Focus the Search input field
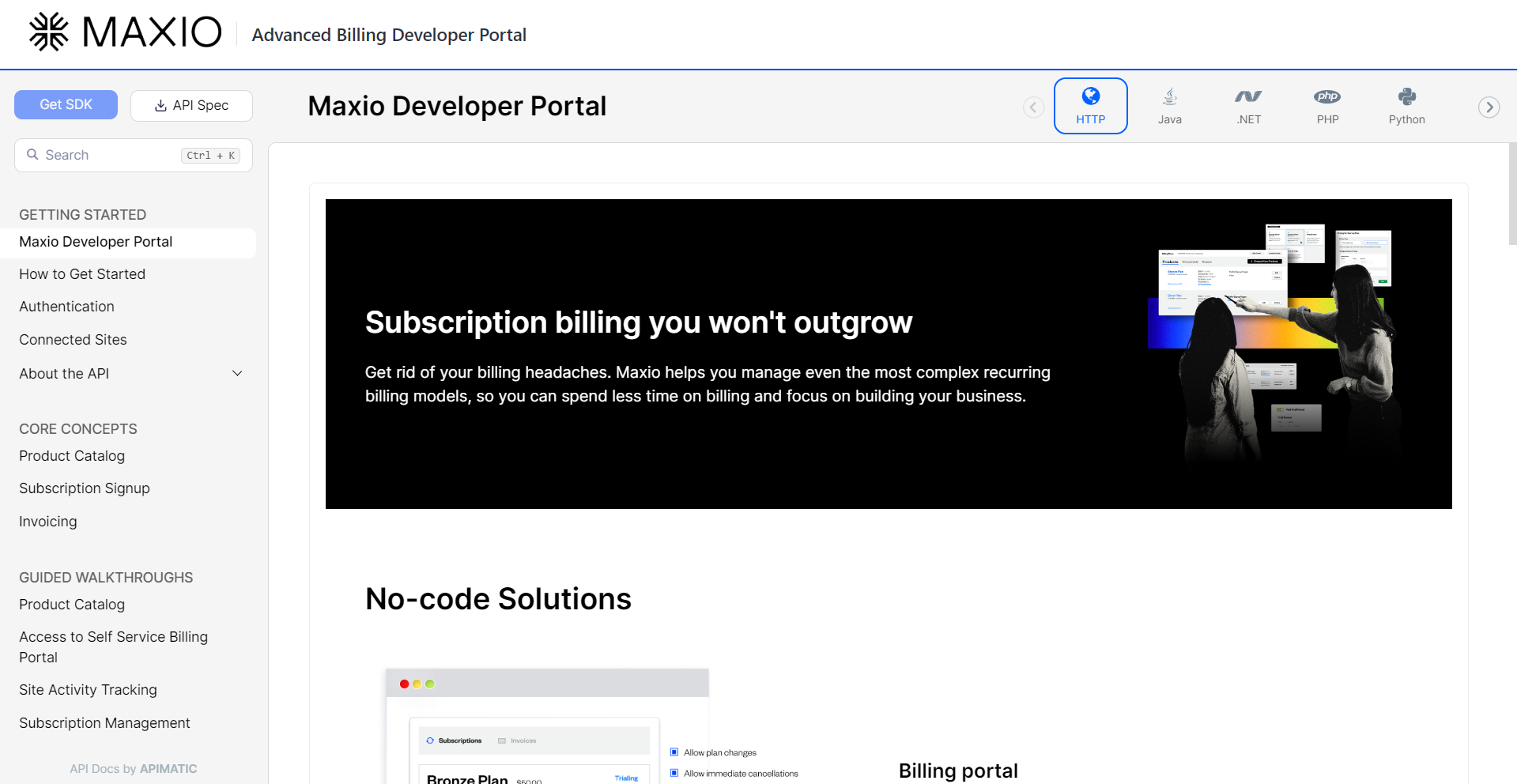The width and height of the screenshot is (1517, 784). click(x=134, y=155)
